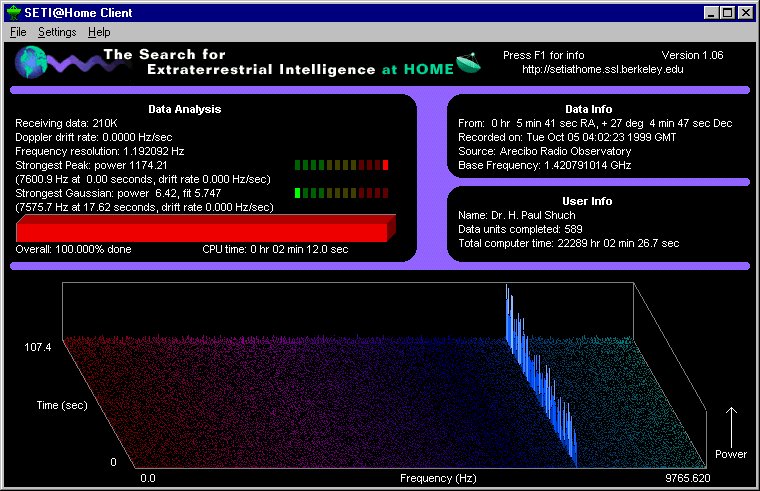Click the setiathome.ssl.berkeley.edu URL
This screenshot has width=760, height=491.
pyautogui.click(x=602, y=69)
